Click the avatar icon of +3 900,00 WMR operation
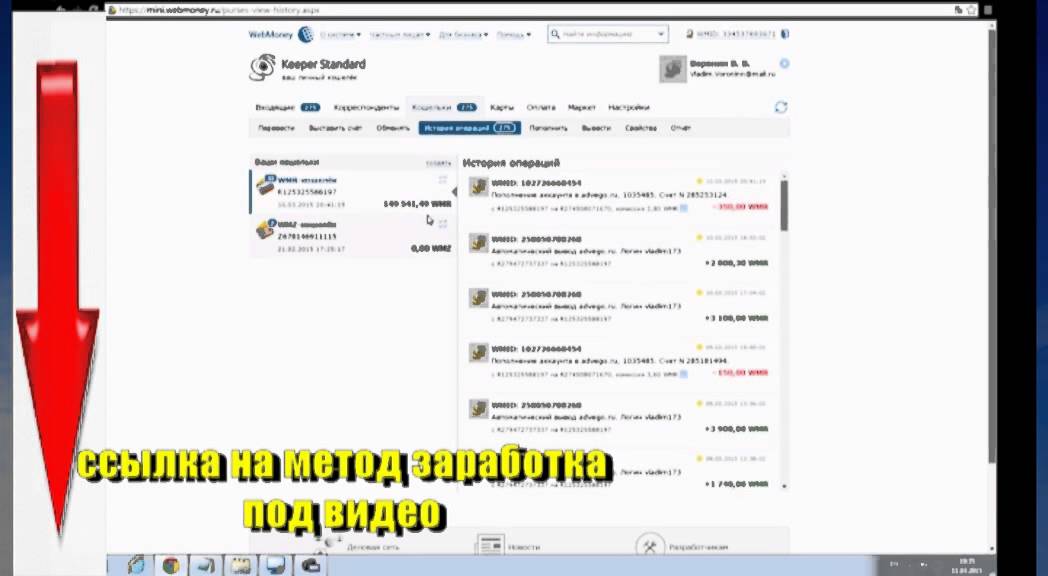1048x576 pixels. pos(479,409)
